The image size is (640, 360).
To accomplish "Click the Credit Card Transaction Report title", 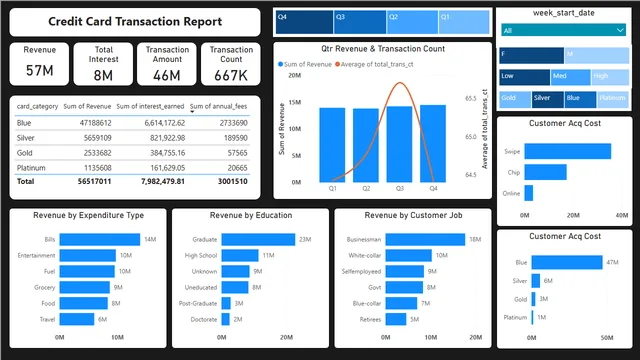I will click(135, 22).
